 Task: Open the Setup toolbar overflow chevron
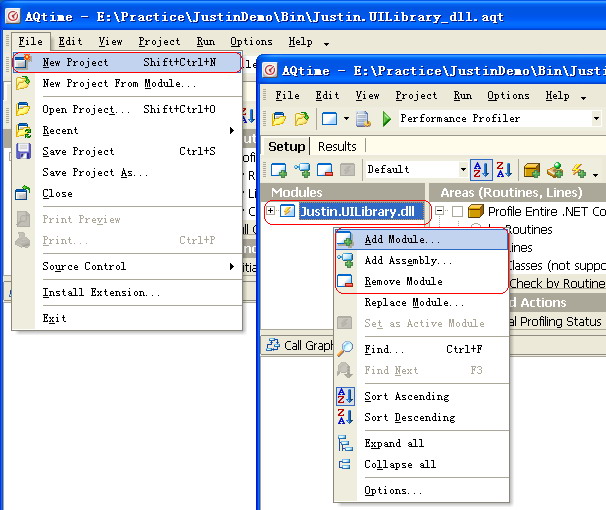coord(596,175)
